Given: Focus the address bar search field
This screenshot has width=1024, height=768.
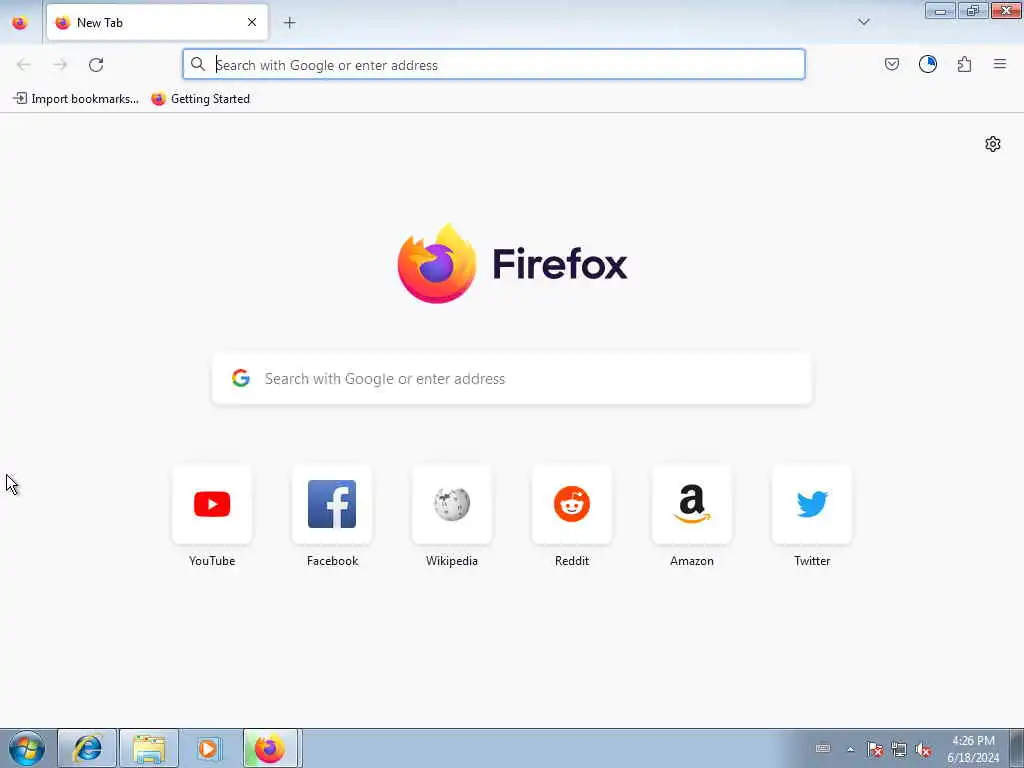Looking at the screenshot, I should coord(494,65).
